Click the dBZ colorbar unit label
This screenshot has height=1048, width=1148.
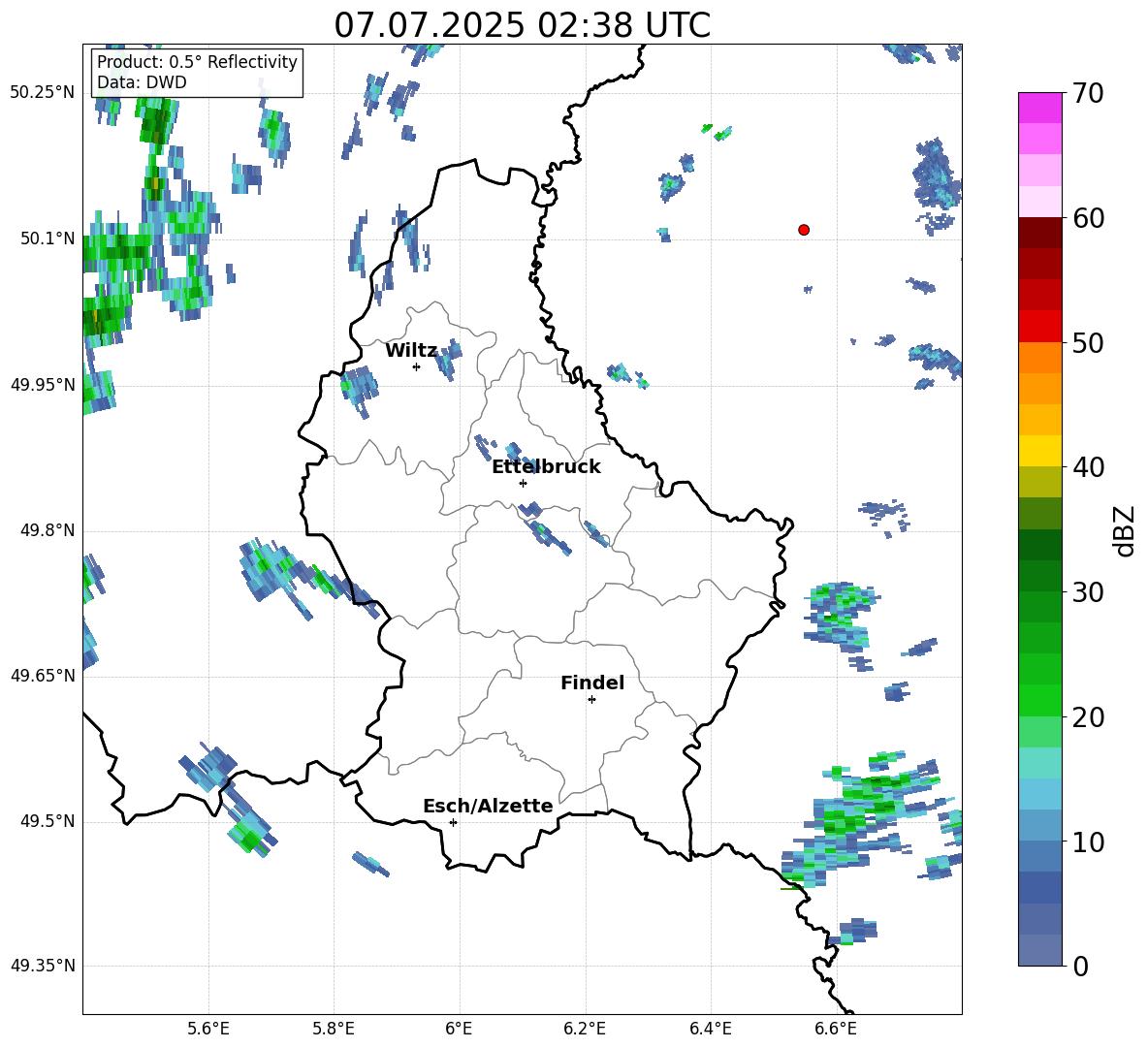click(x=1126, y=530)
